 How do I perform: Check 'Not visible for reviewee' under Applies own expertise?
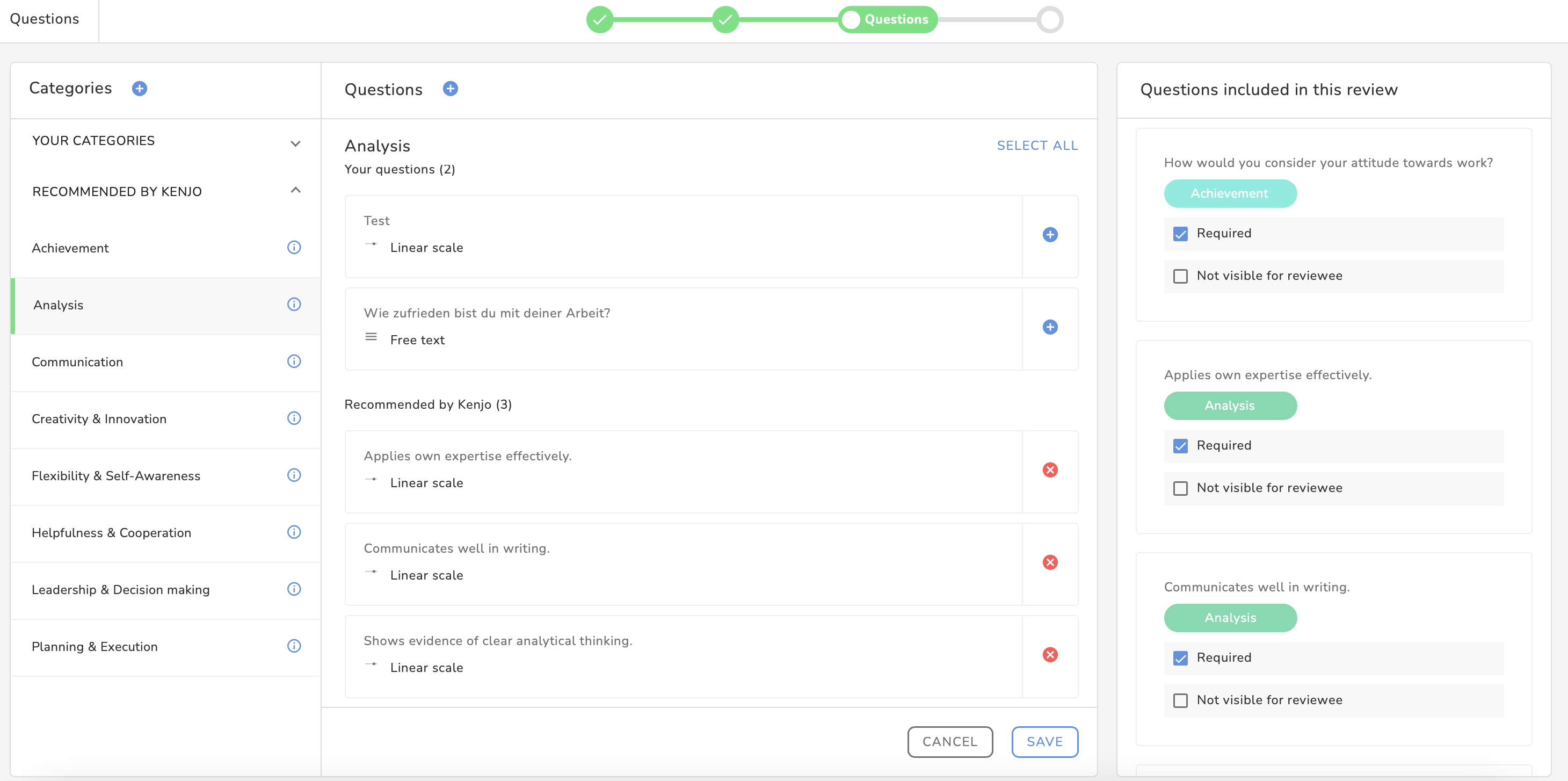pyautogui.click(x=1180, y=489)
